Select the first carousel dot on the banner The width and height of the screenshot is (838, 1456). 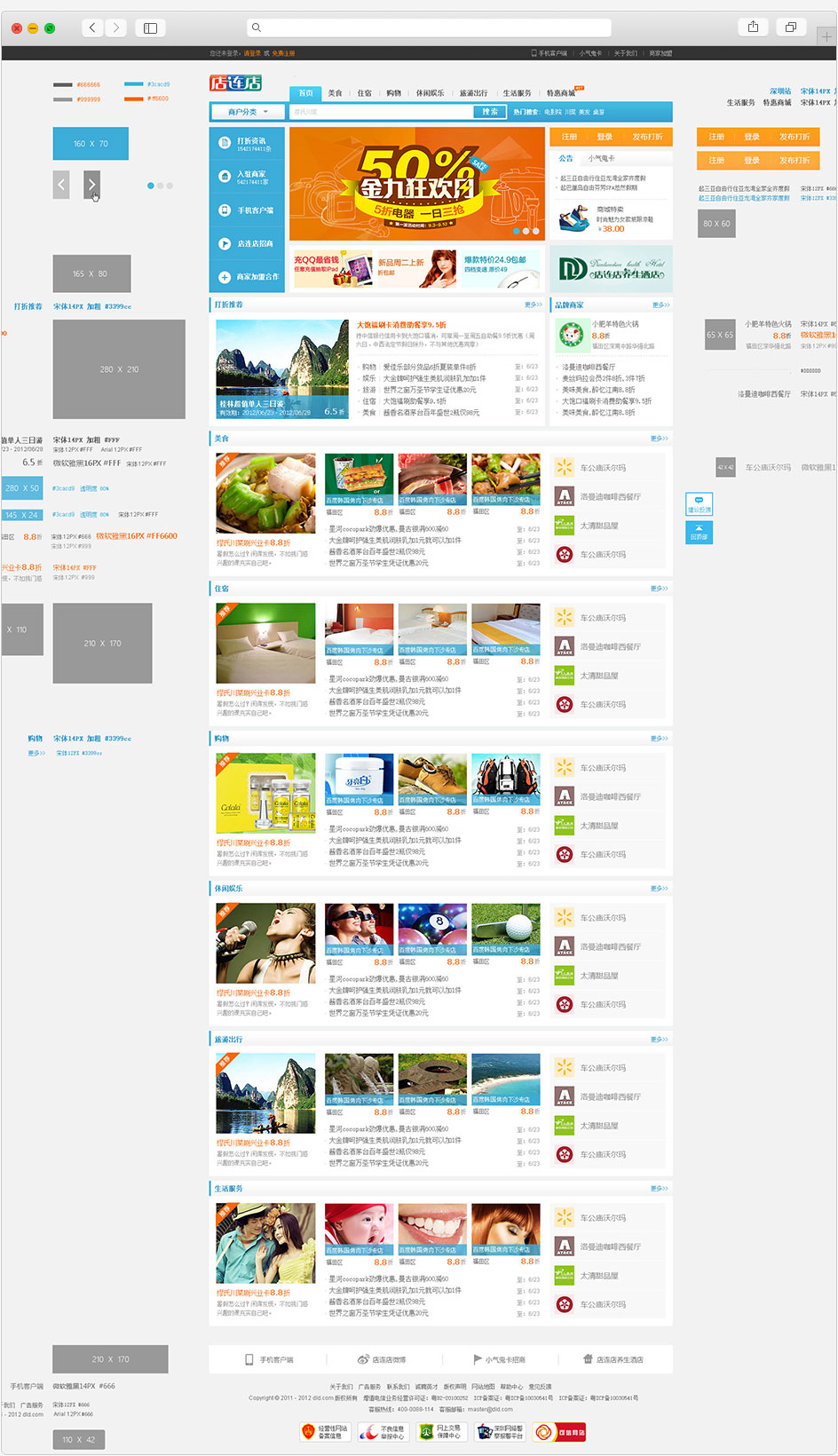[x=517, y=231]
